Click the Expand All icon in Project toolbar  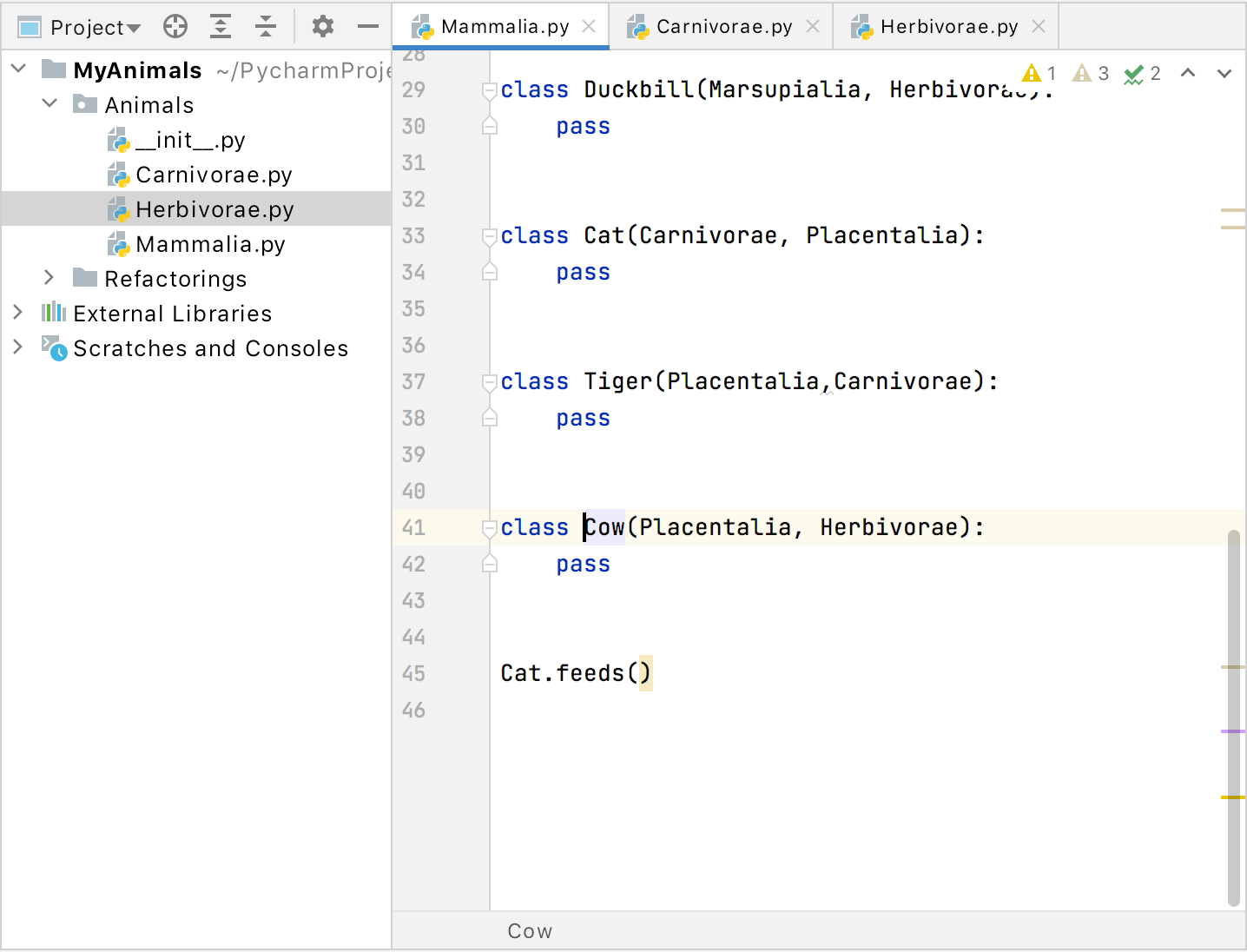click(x=221, y=27)
